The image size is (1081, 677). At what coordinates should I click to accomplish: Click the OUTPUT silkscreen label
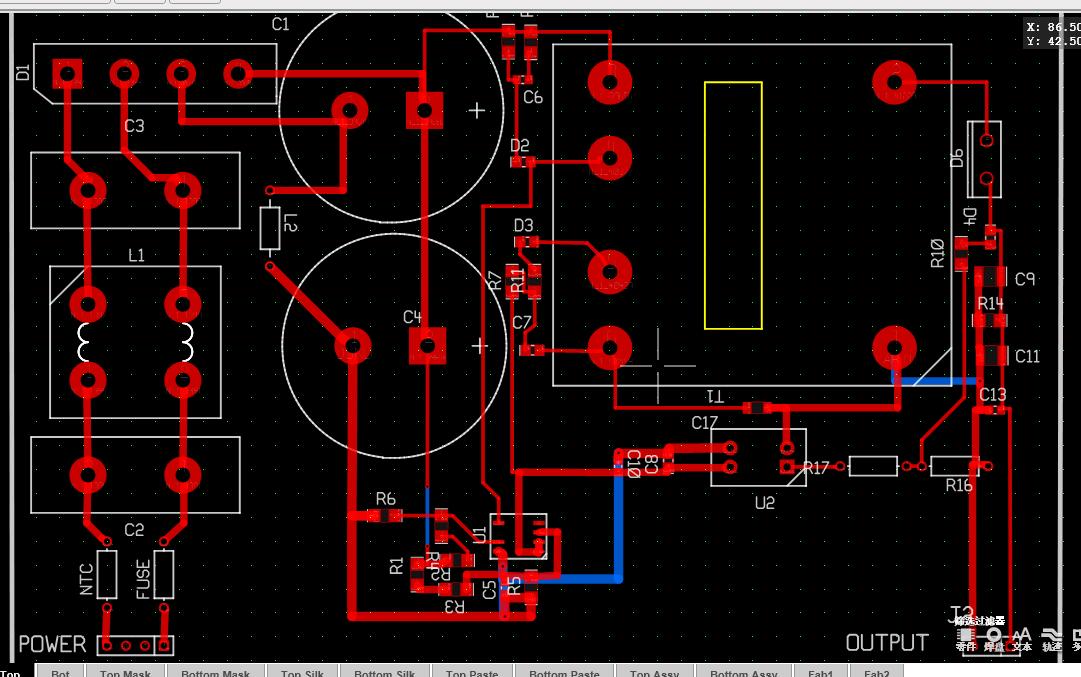tap(887, 643)
